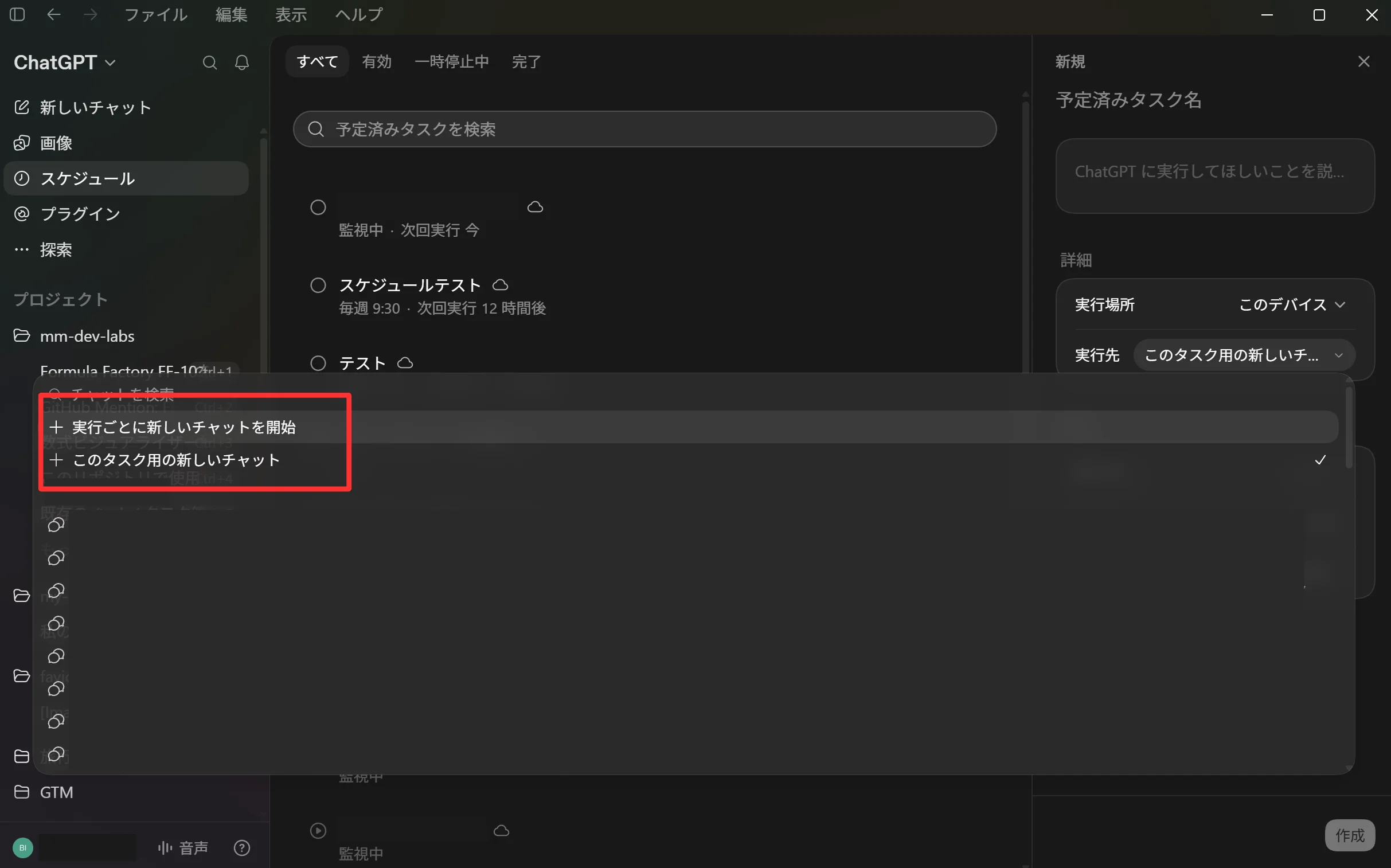Activate 音声 voice mode
The image size is (1391, 868).
click(x=182, y=847)
